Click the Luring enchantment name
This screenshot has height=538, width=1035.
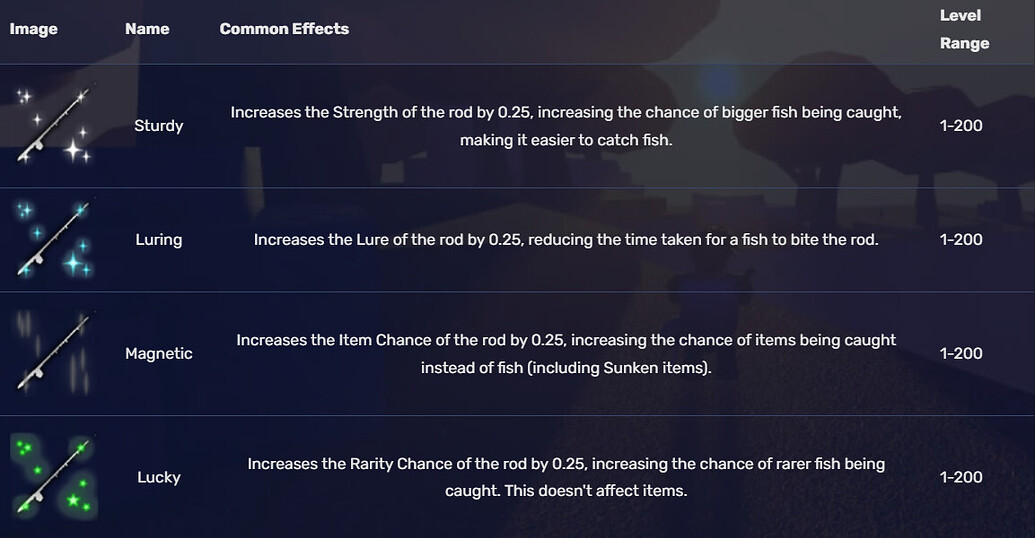coord(159,240)
